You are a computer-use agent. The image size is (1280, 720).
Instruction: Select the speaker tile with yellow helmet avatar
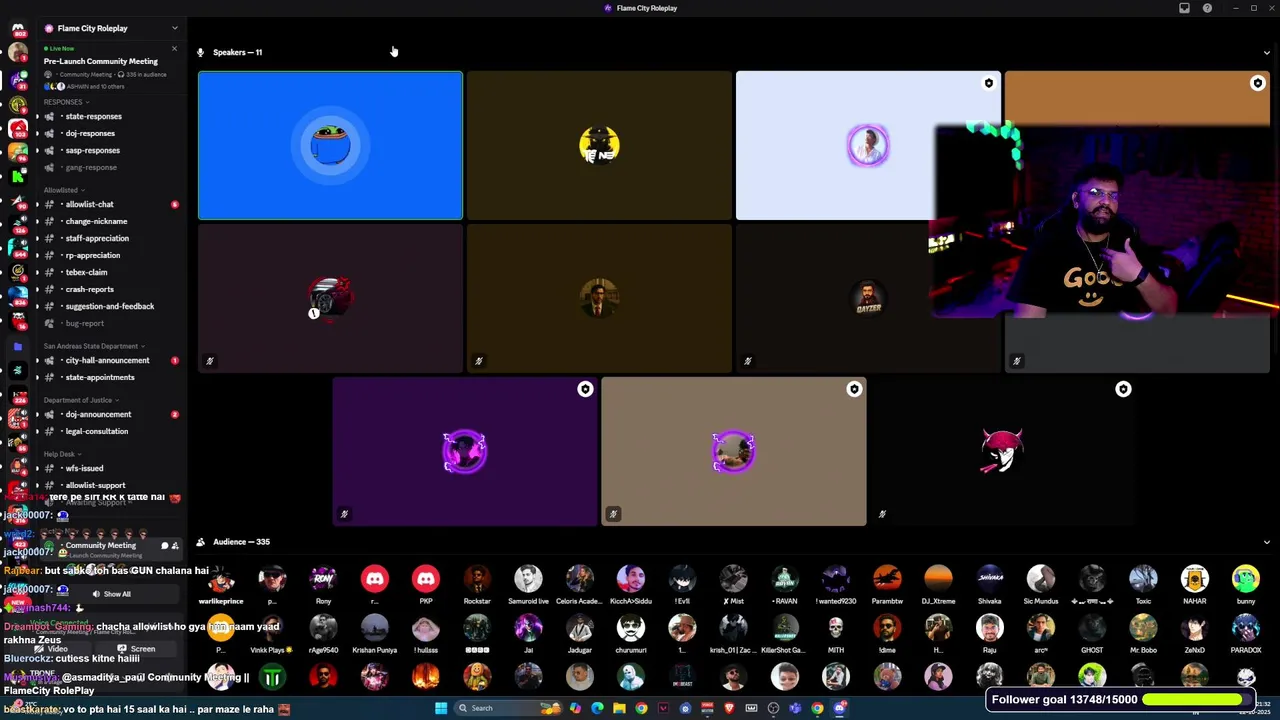pyautogui.click(x=599, y=145)
